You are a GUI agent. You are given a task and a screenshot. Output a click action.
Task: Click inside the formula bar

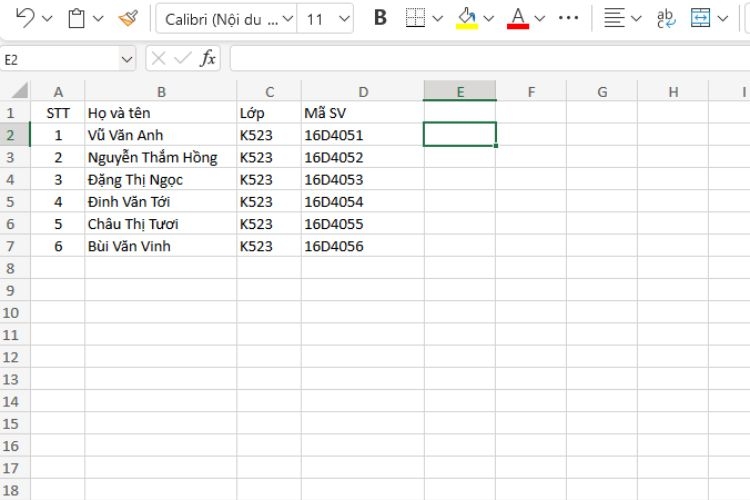tap(490, 58)
